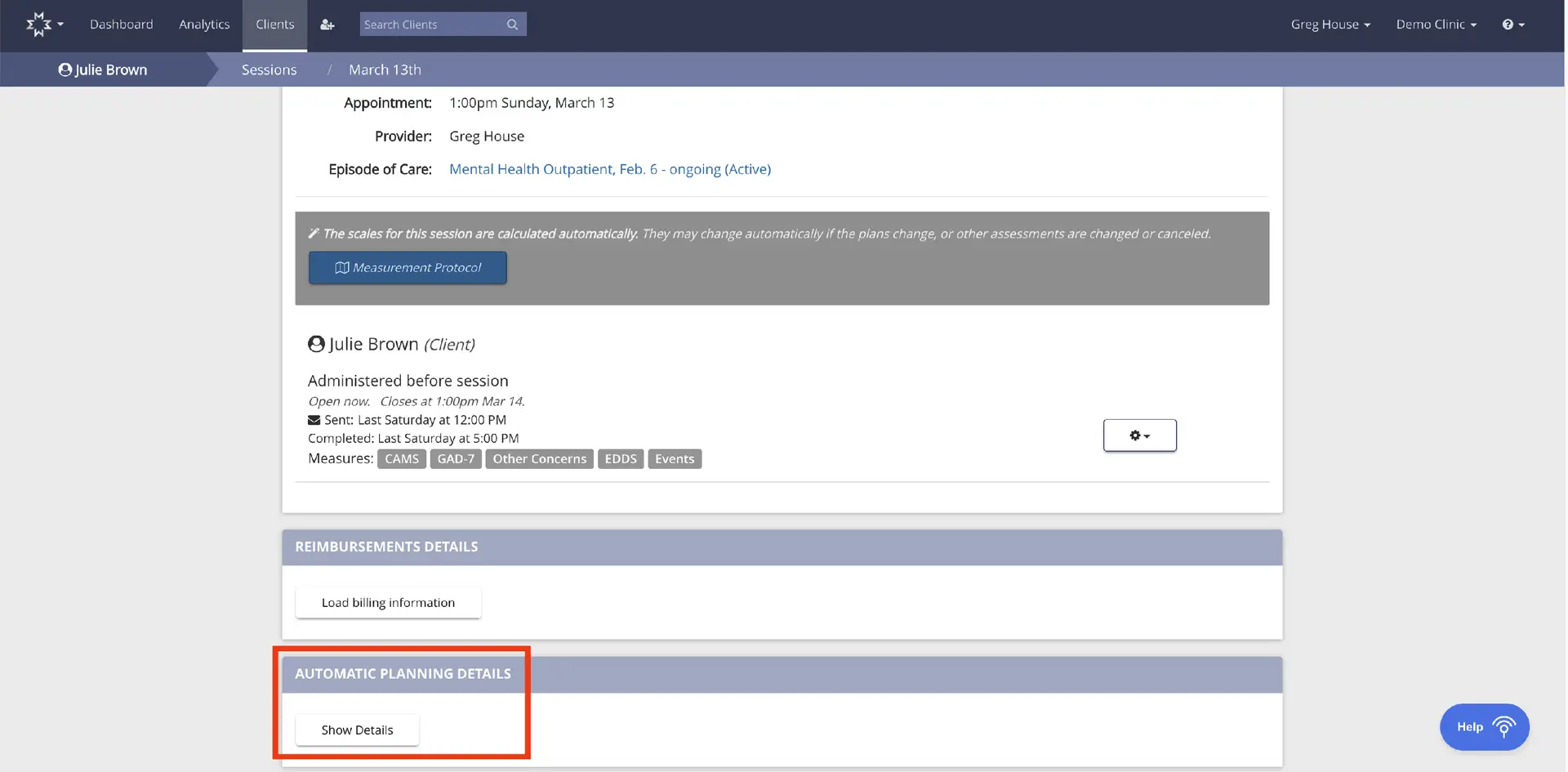Expand the Greg House user menu
The height and width of the screenshot is (772, 1568).
tap(1330, 25)
